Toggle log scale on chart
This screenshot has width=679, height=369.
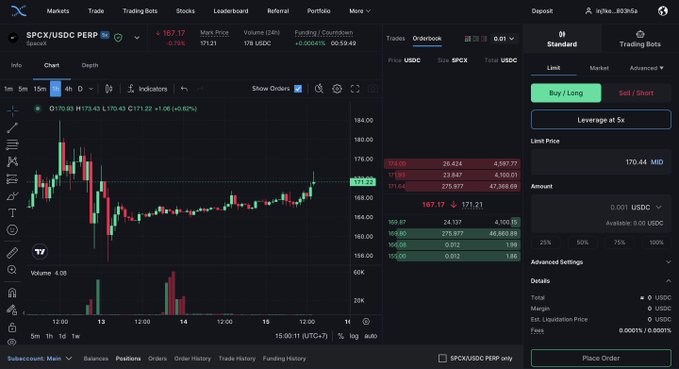click(354, 336)
